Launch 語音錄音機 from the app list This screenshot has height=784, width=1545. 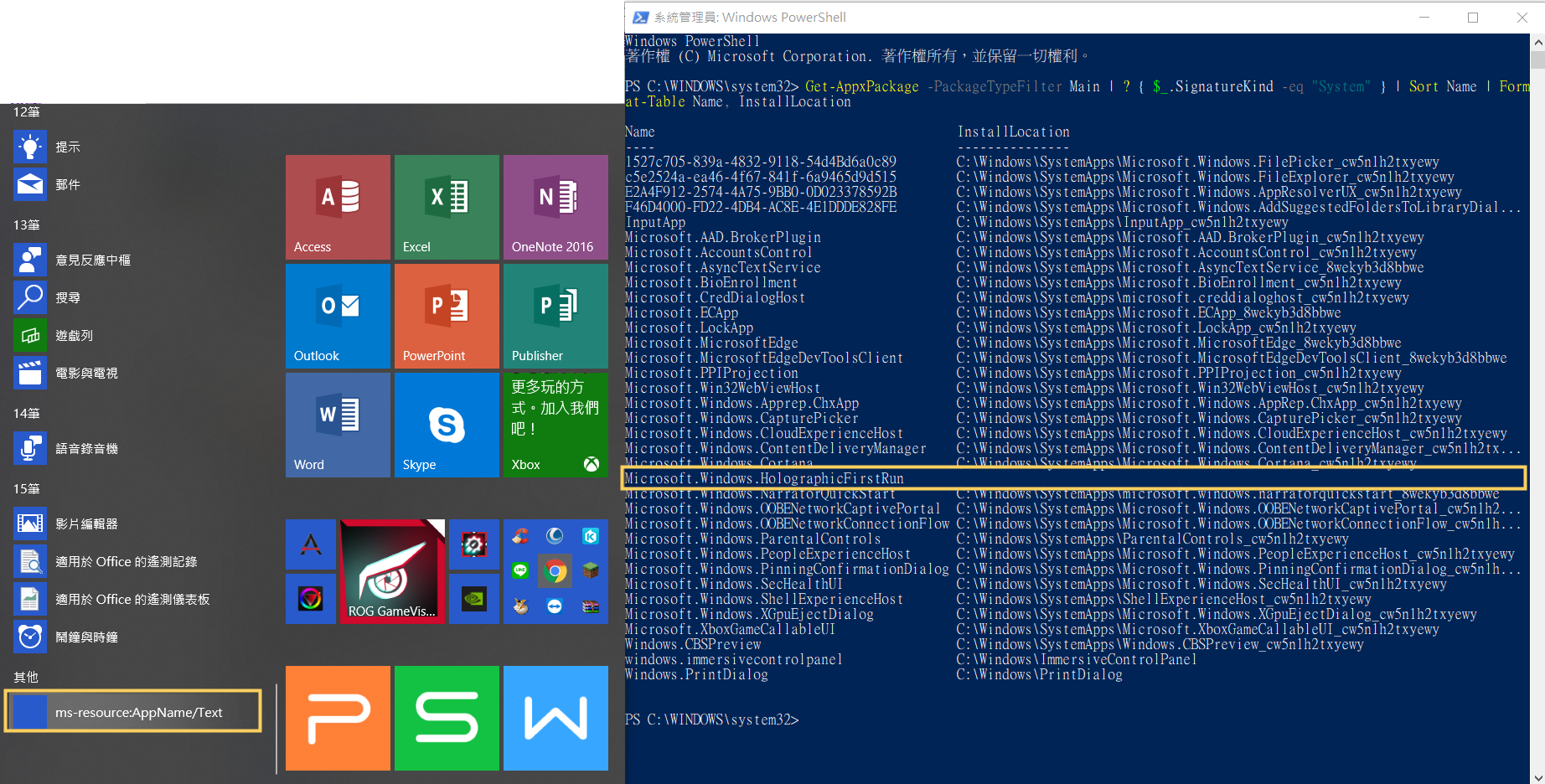pyautogui.click(x=134, y=448)
